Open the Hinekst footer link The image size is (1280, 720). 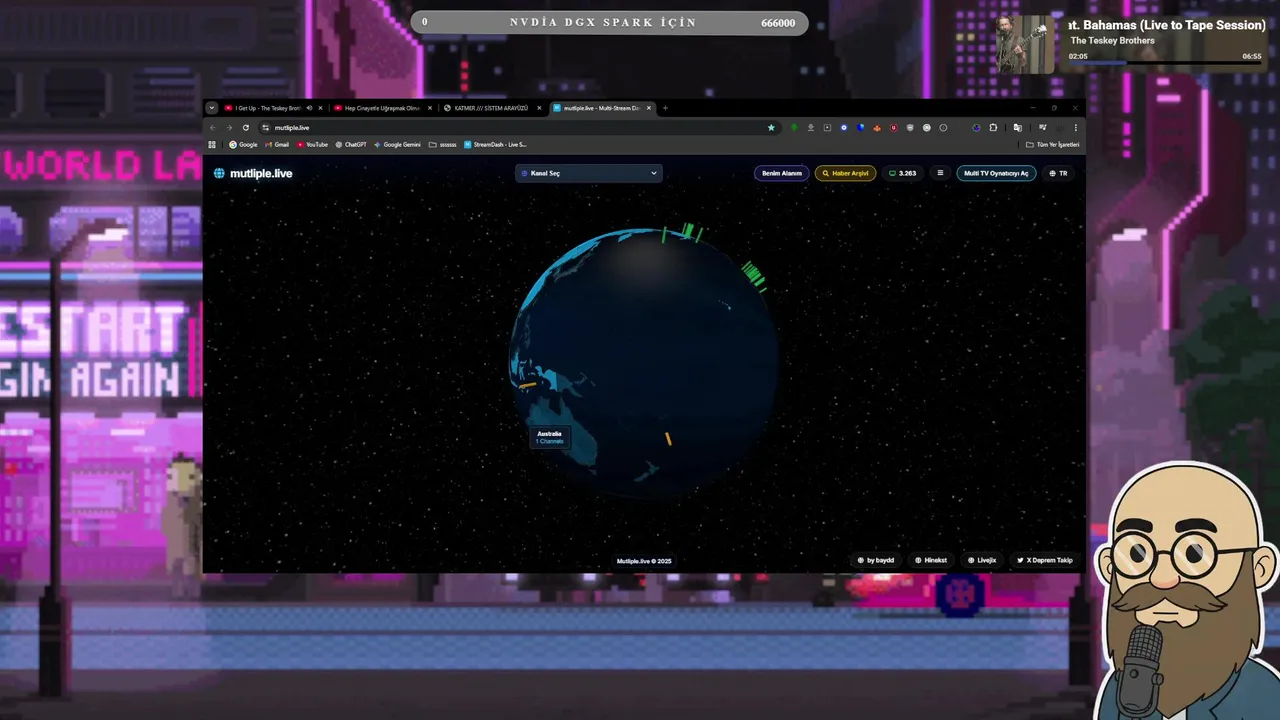pyautogui.click(x=931, y=560)
